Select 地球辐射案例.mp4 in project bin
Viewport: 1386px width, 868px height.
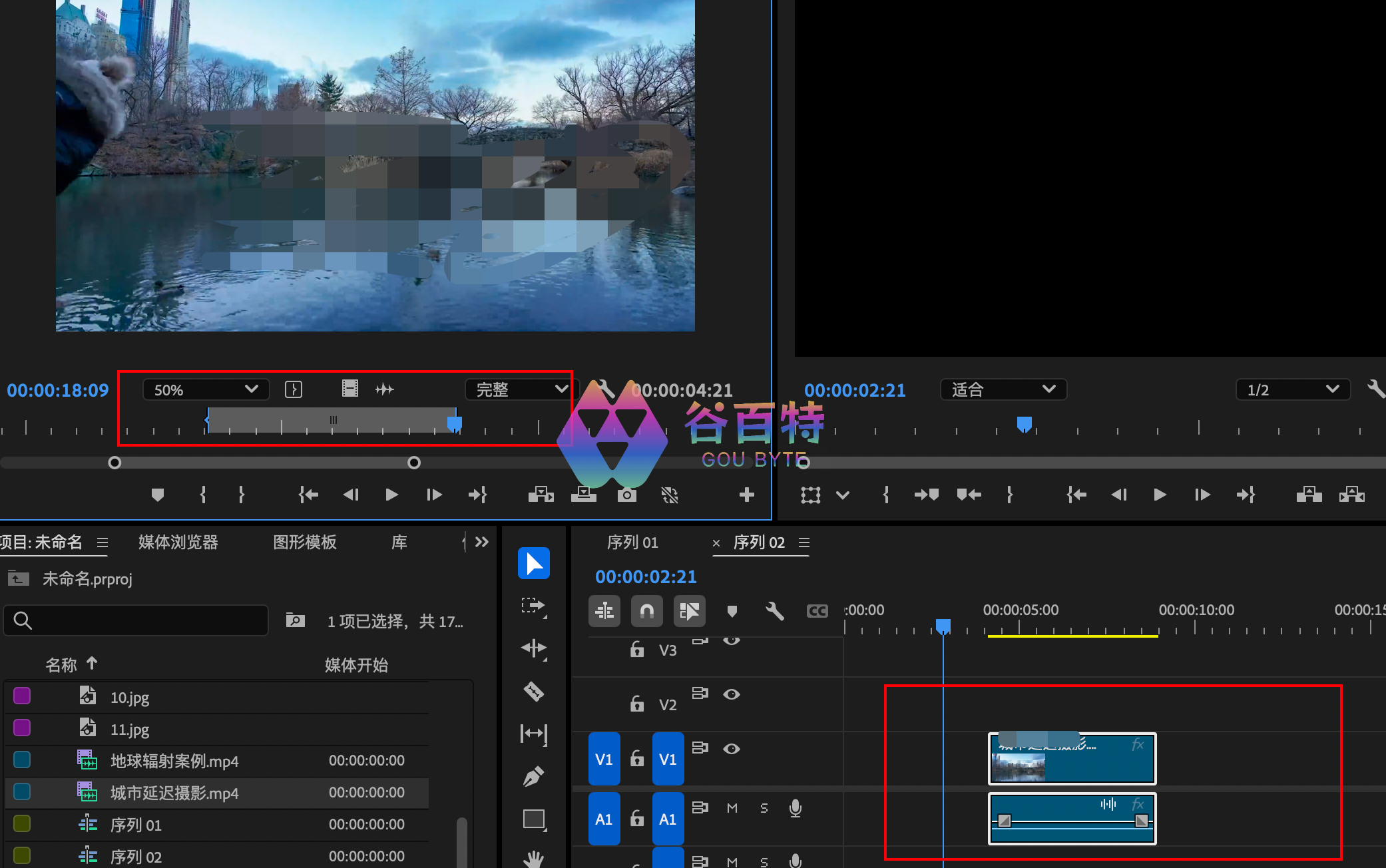174,761
